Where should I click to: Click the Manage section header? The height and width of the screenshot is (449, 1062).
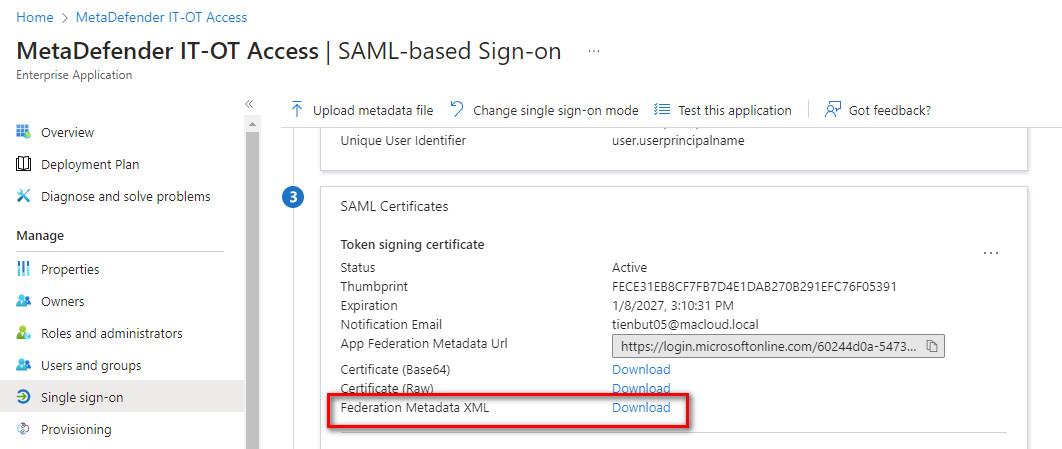coord(40,236)
